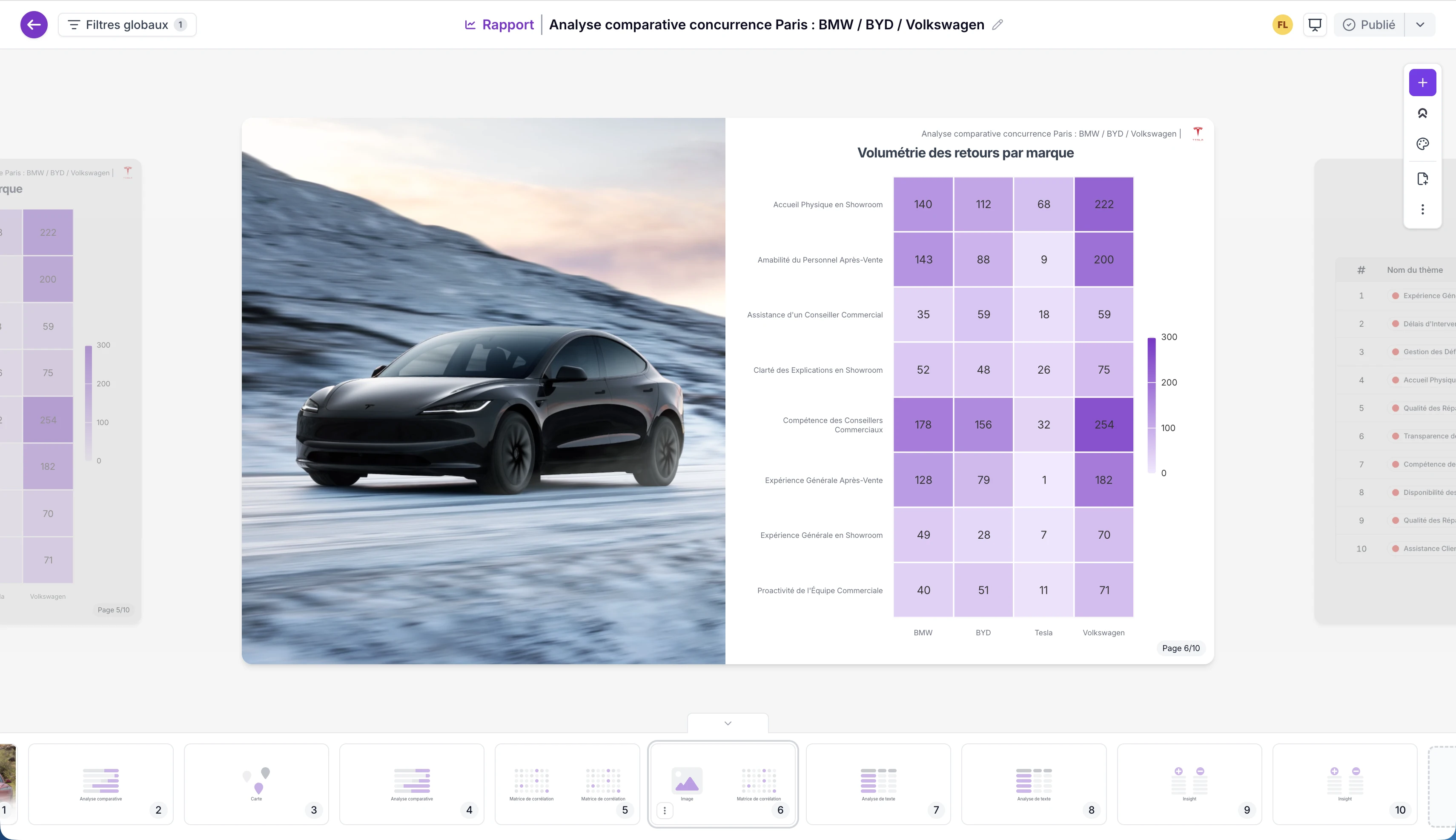Viewport: 1456px width, 840px height.
Task: Open the vertical three-dot sidebar menu
Action: pyautogui.click(x=1422, y=209)
